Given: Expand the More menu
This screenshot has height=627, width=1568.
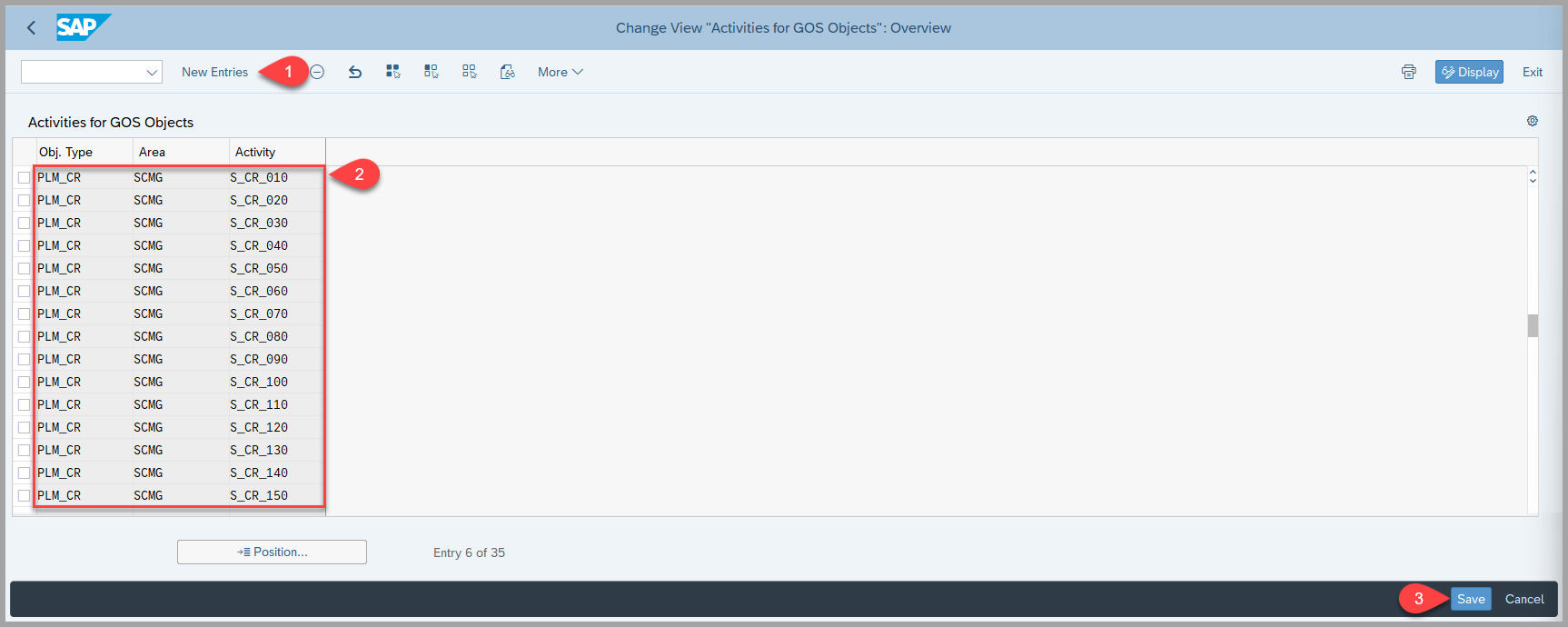Looking at the screenshot, I should coord(560,72).
